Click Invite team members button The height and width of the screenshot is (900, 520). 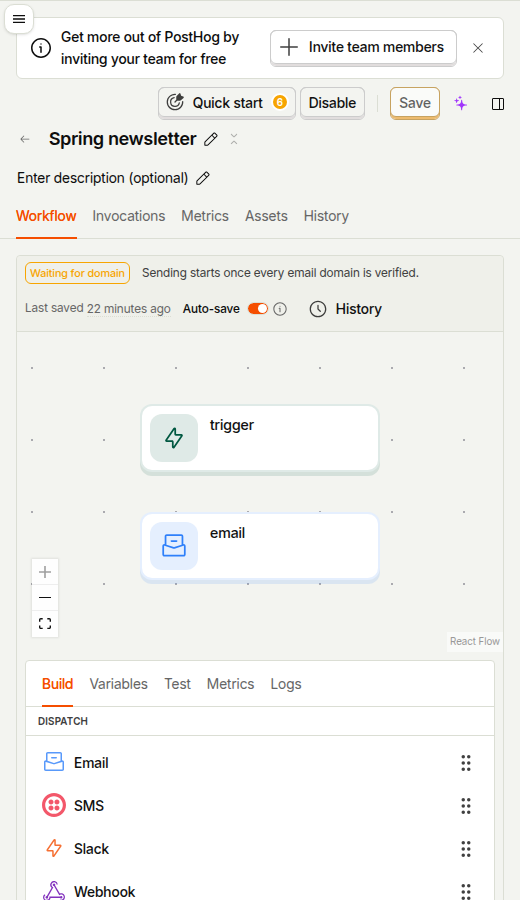click(363, 48)
